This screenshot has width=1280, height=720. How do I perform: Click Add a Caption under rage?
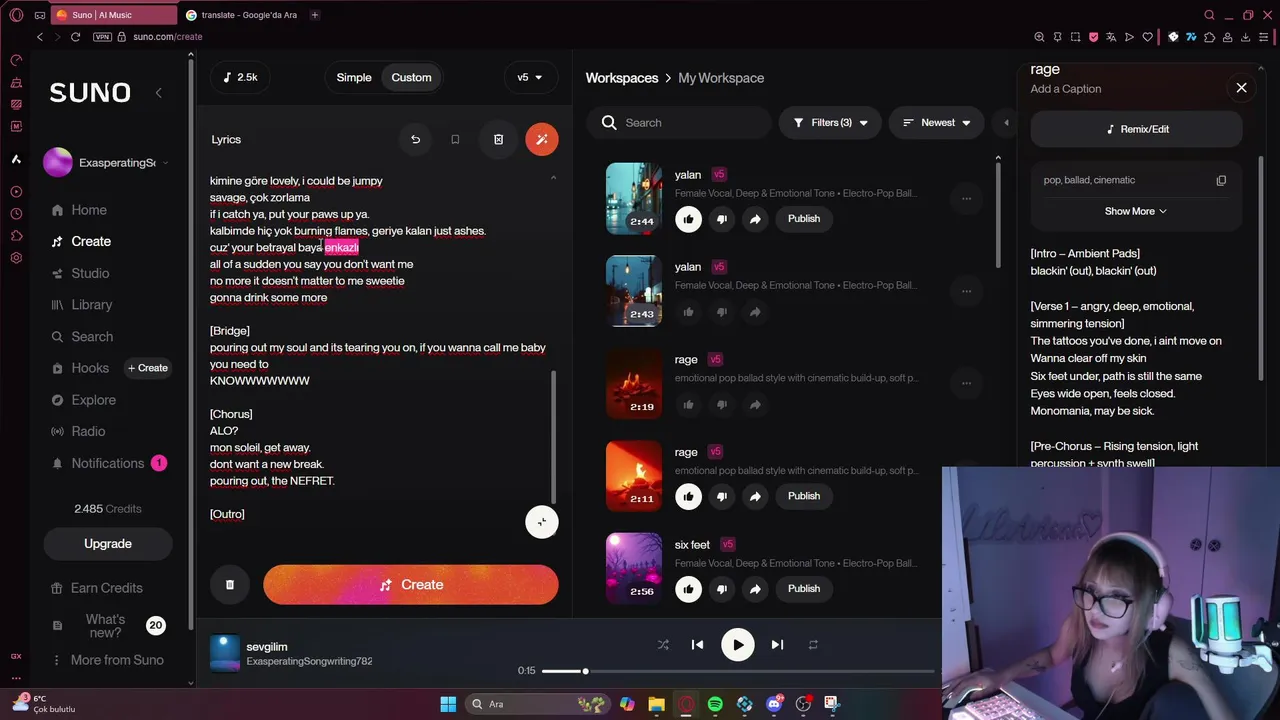coord(1066,89)
